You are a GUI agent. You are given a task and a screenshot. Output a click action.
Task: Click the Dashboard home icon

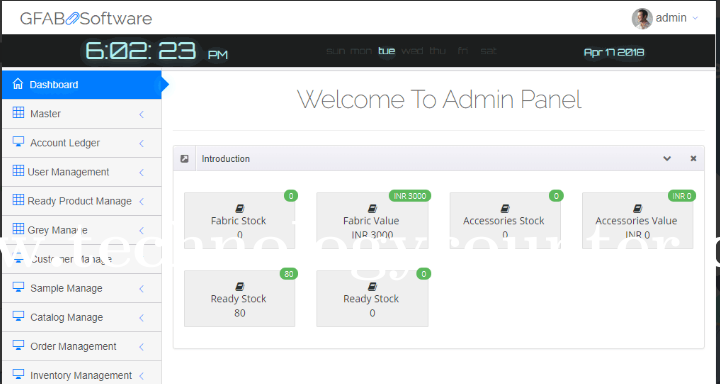[18, 84]
